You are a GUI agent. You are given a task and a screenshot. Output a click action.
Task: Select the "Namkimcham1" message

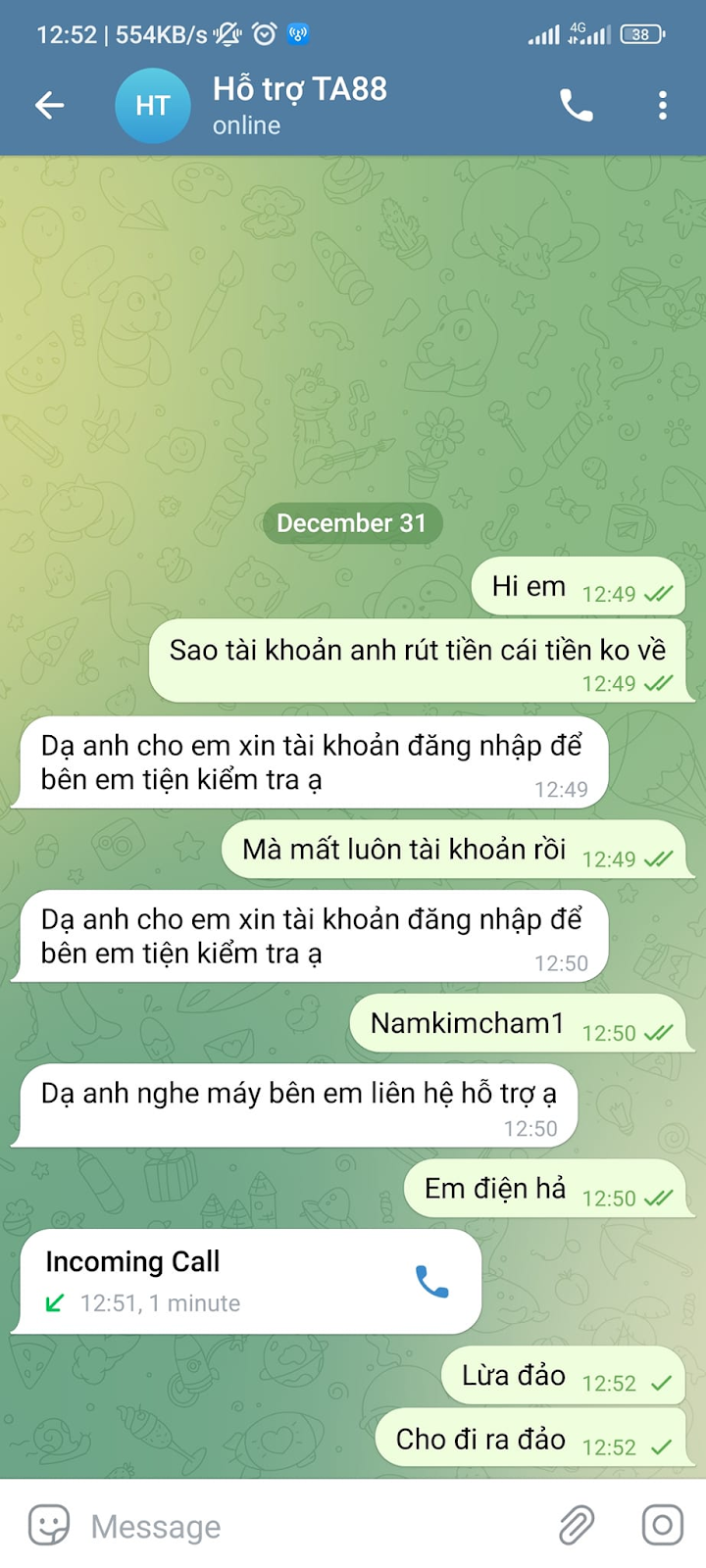518,1024
